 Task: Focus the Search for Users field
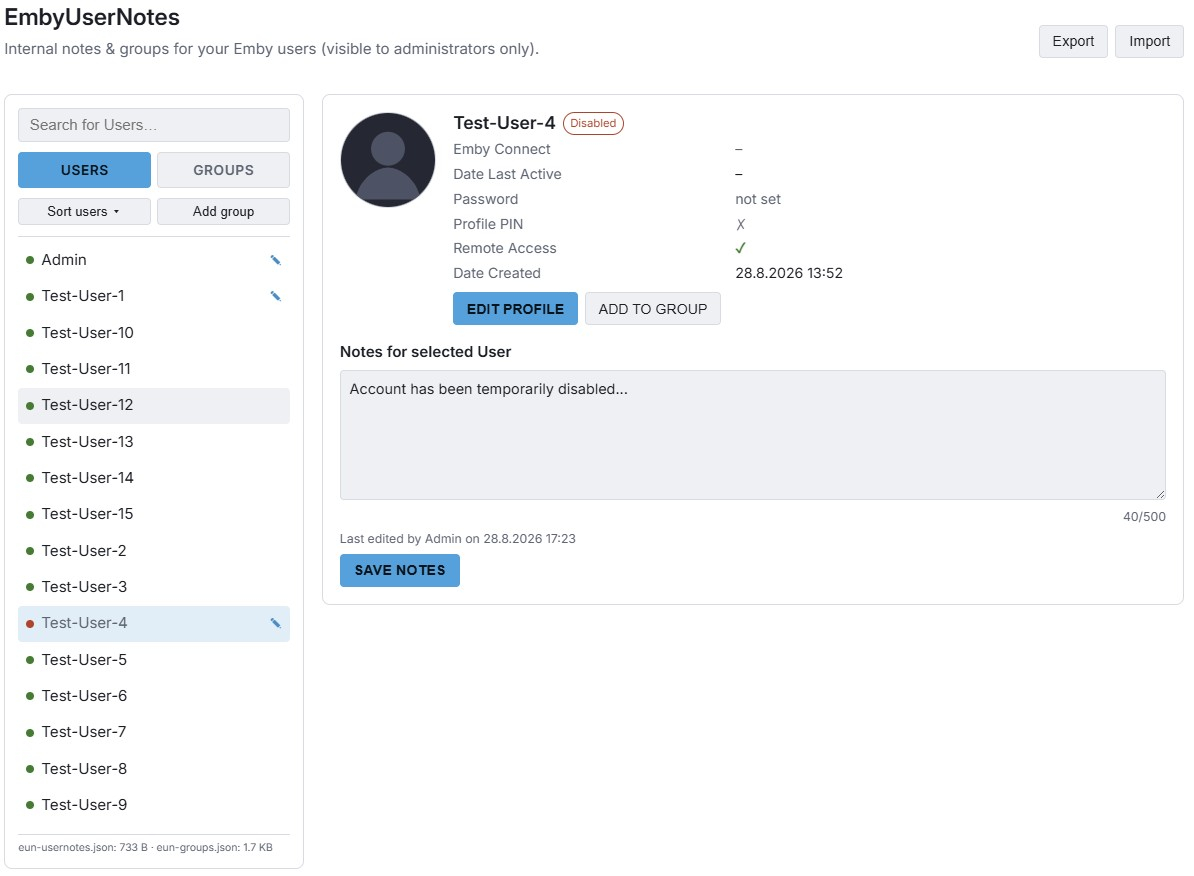[x=154, y=125]
